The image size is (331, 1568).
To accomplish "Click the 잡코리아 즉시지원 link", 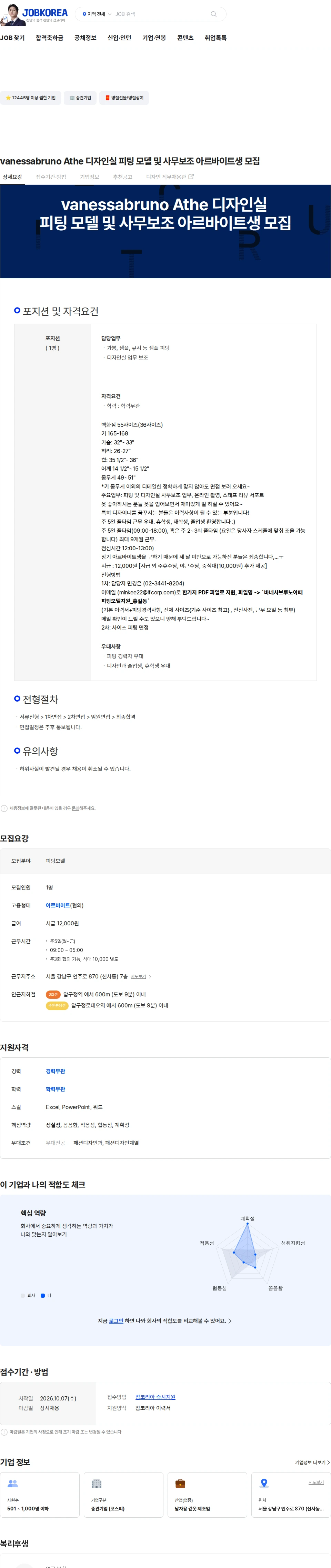I will [x=155, y=1397].
